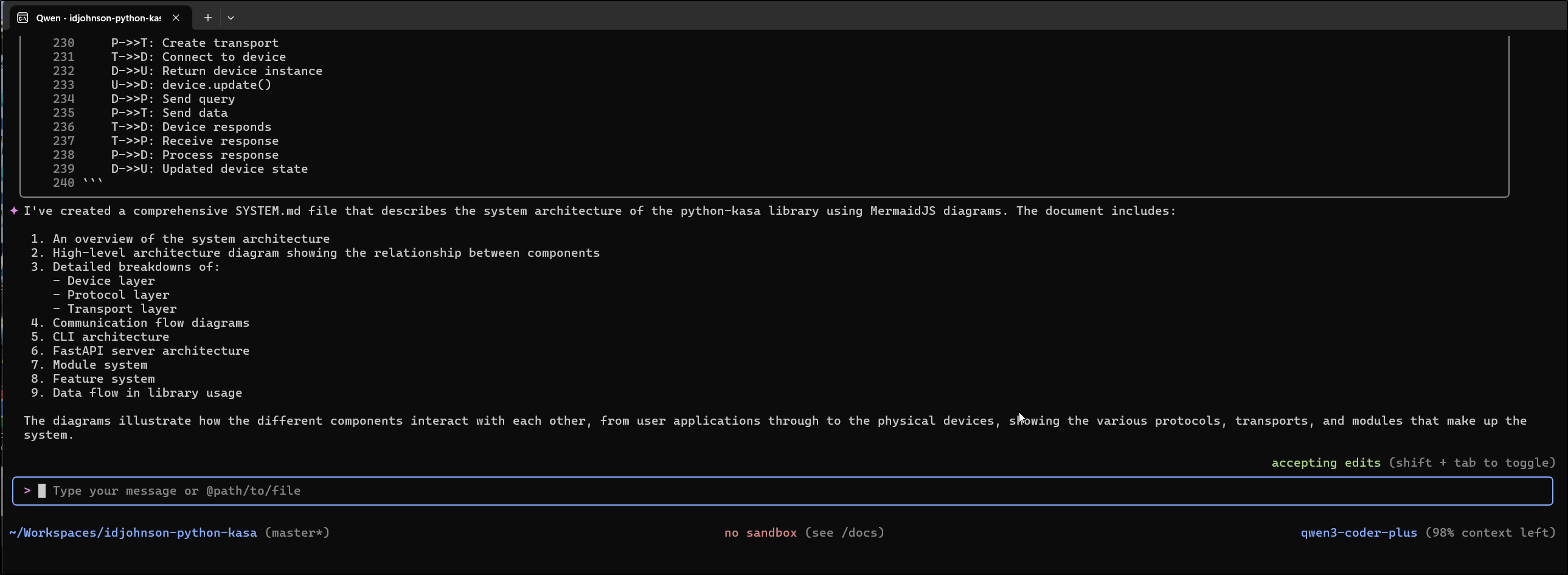Viewport: 1568px width, 575px height.
Task: Click item 7 Module system
Action: pos(89,365)
